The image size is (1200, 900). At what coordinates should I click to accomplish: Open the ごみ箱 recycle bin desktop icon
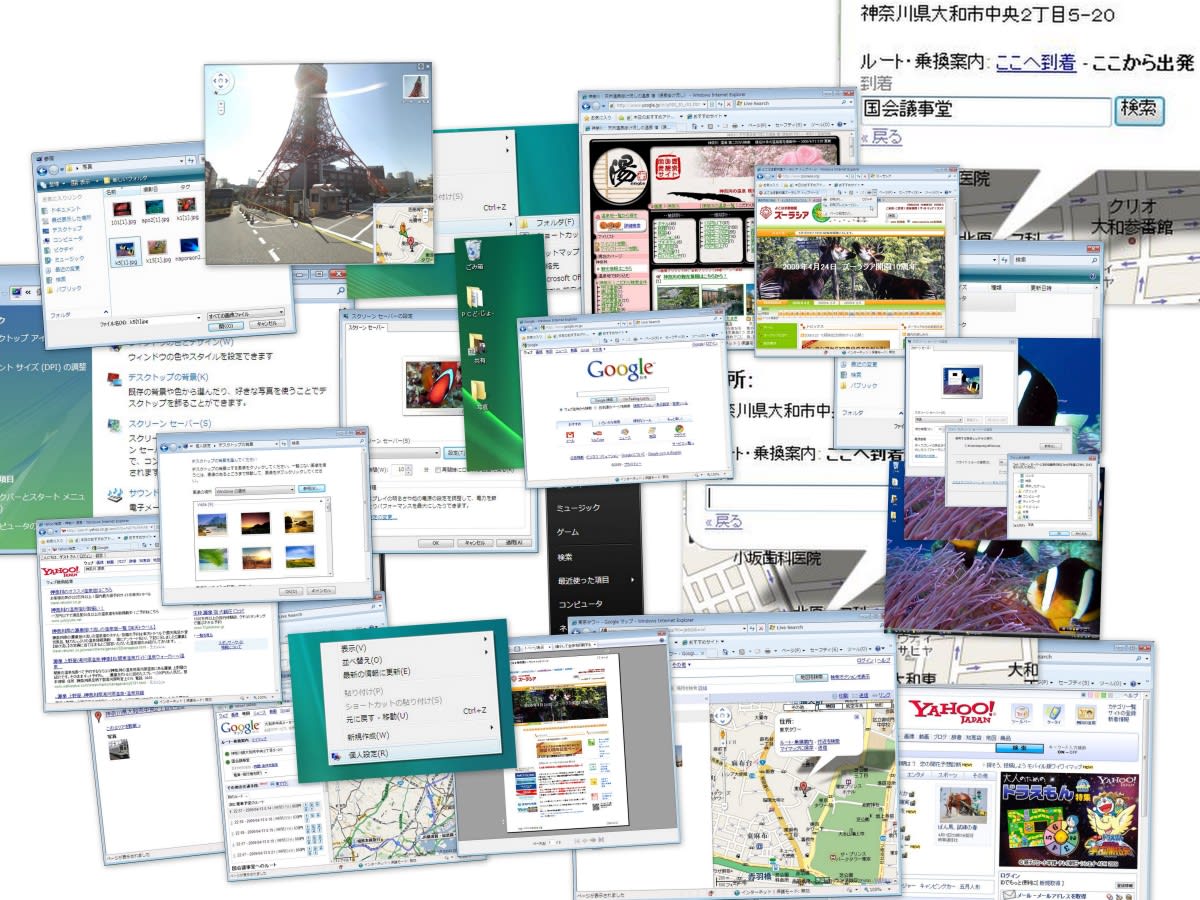[475, 252]
